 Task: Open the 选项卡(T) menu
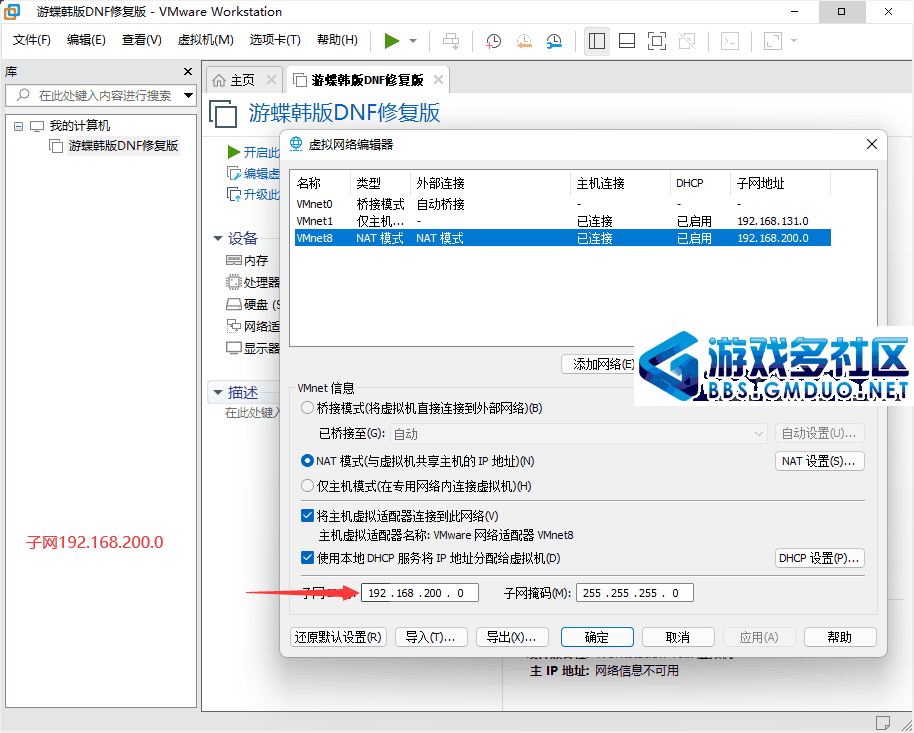pos(275,40)
